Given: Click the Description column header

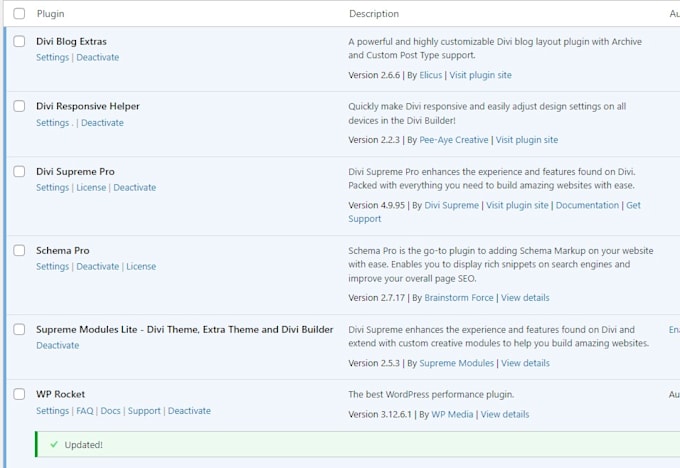Looking at the screenshot, I should click(x=374, y=14).
